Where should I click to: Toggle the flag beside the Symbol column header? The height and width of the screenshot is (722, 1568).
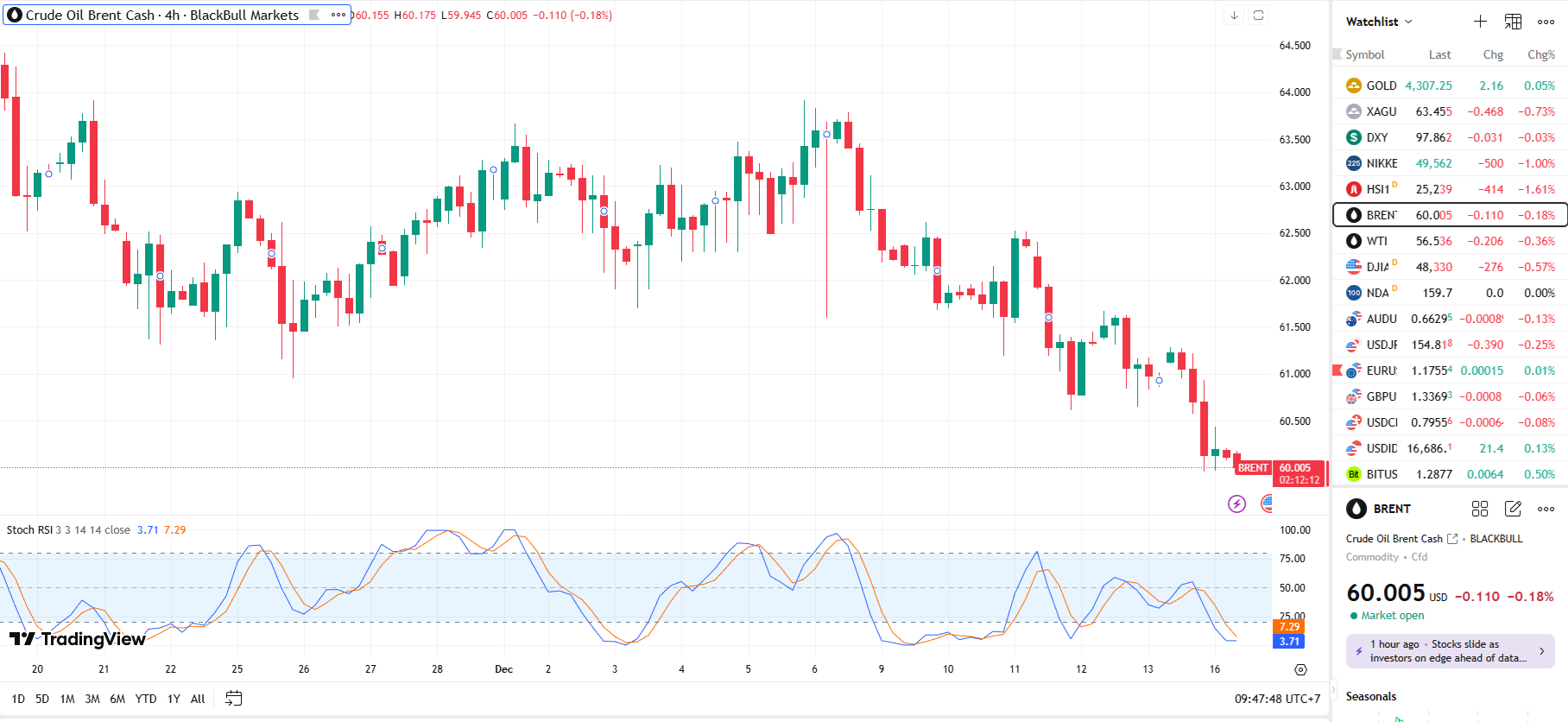(x=1337, y=54)
